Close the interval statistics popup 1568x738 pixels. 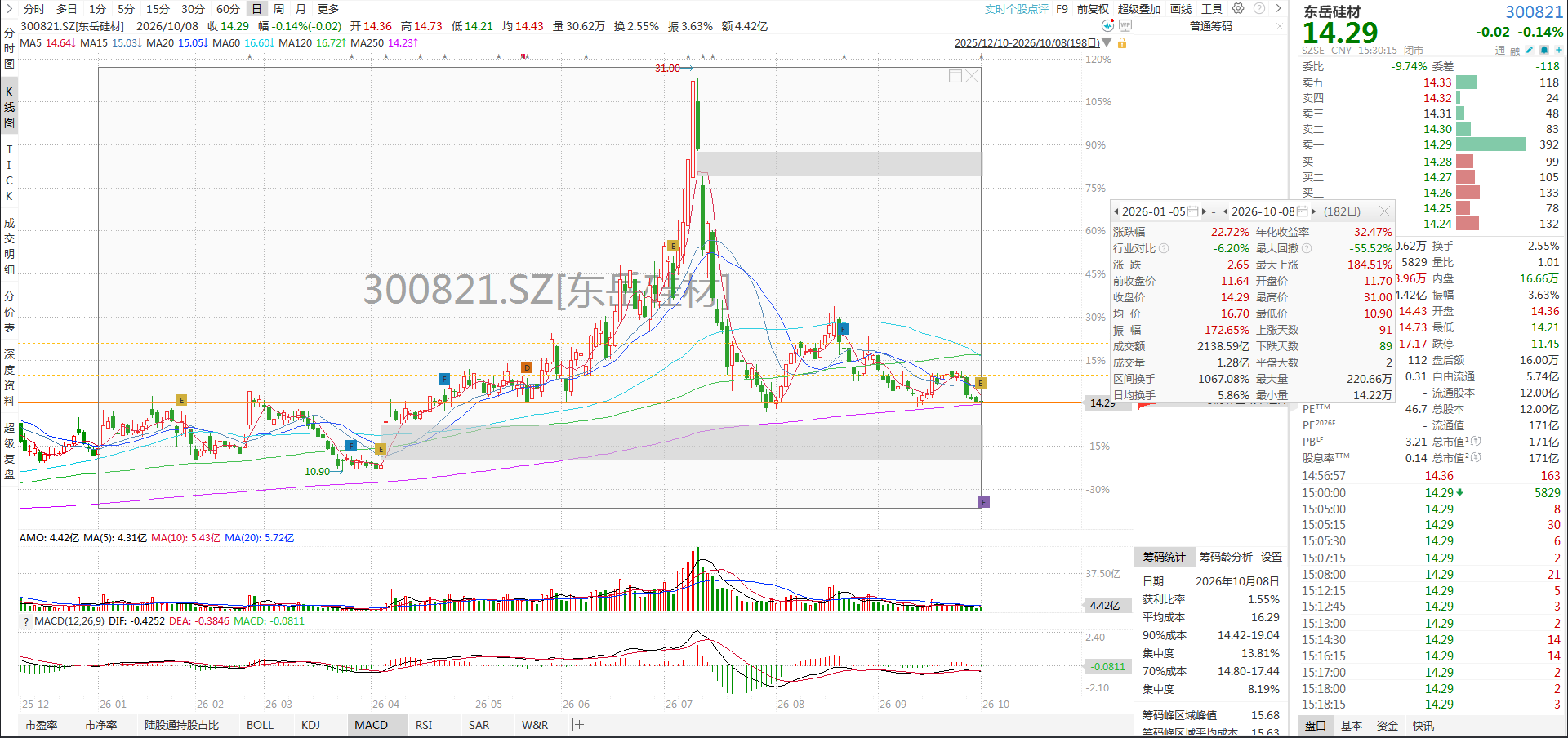tap(1384, 211)
